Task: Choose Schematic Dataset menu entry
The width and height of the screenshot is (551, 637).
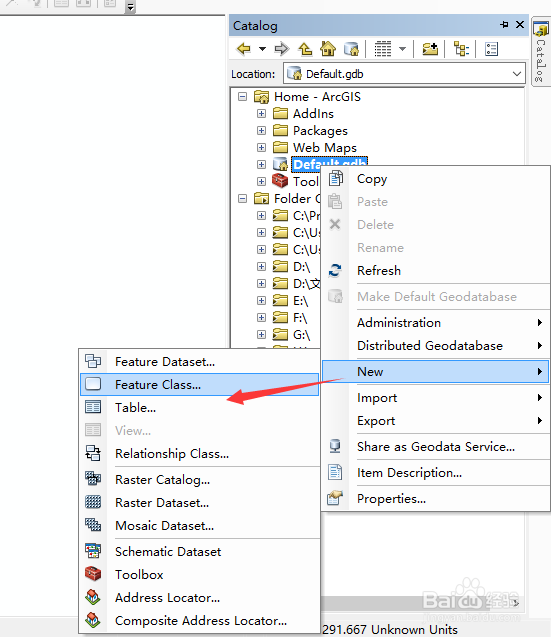Action: 200,552
